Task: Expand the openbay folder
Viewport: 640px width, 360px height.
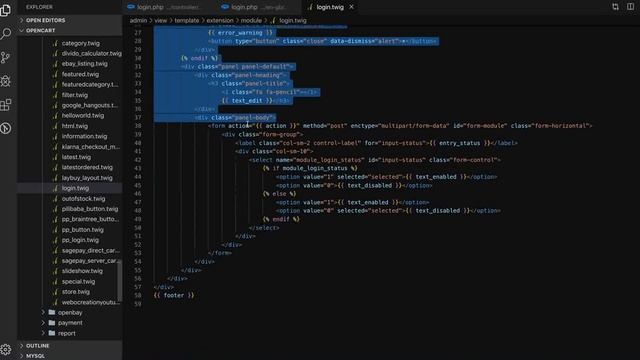Action: tap(70, 313)
